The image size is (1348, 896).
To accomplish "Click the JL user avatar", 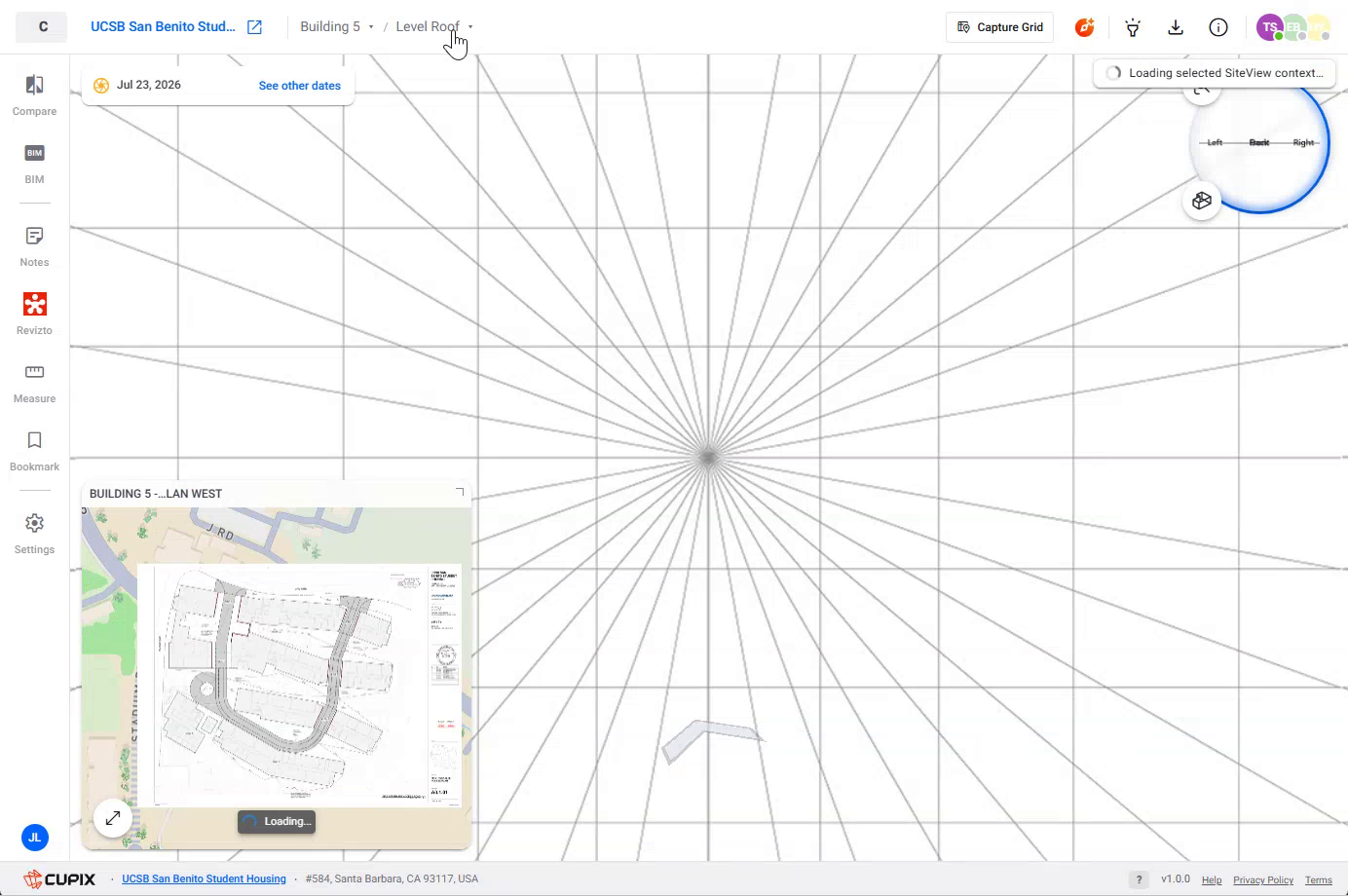I will [34, 837].
